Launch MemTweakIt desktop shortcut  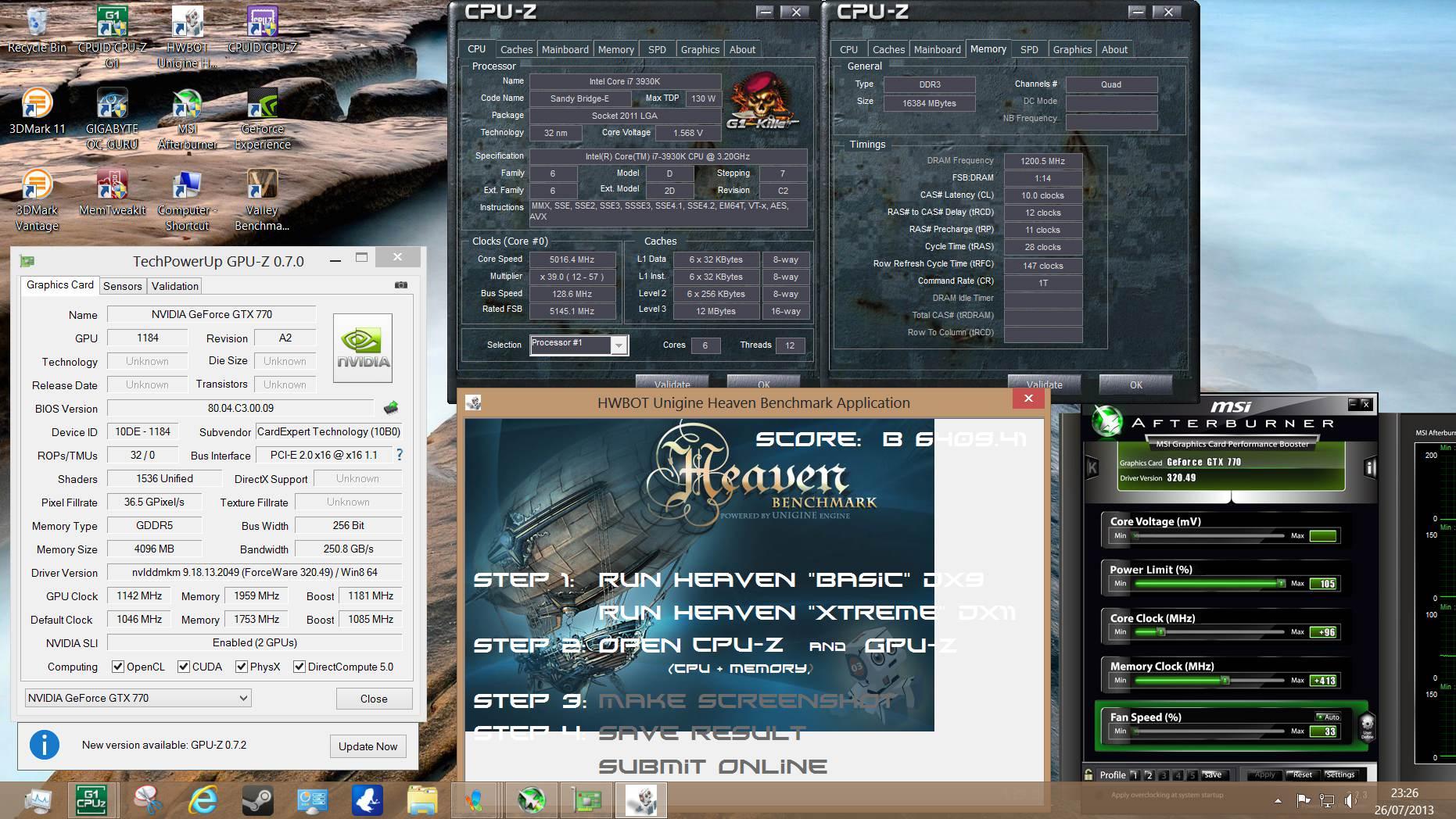tap(112, 192)
